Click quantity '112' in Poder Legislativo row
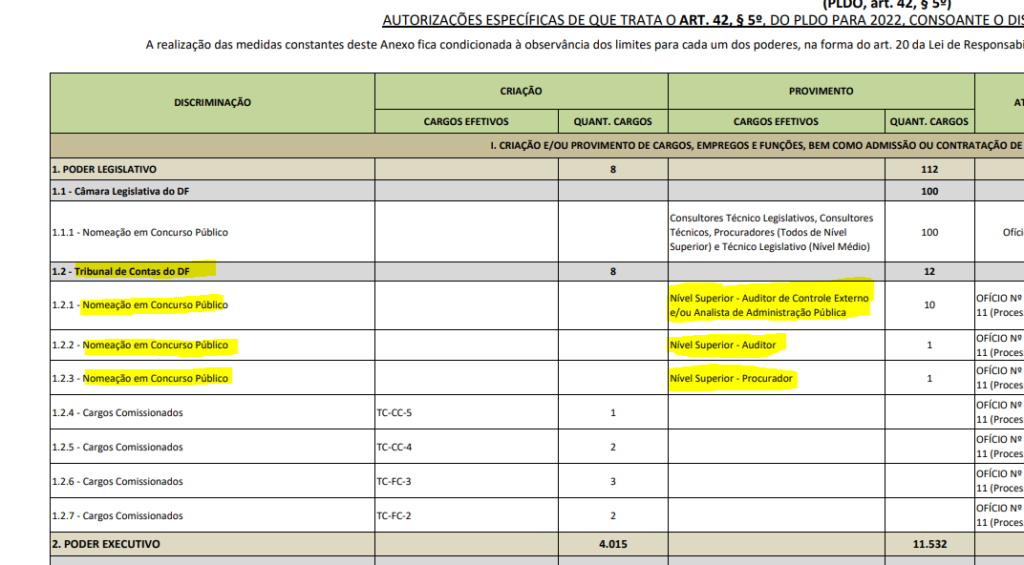 (929, 169)
